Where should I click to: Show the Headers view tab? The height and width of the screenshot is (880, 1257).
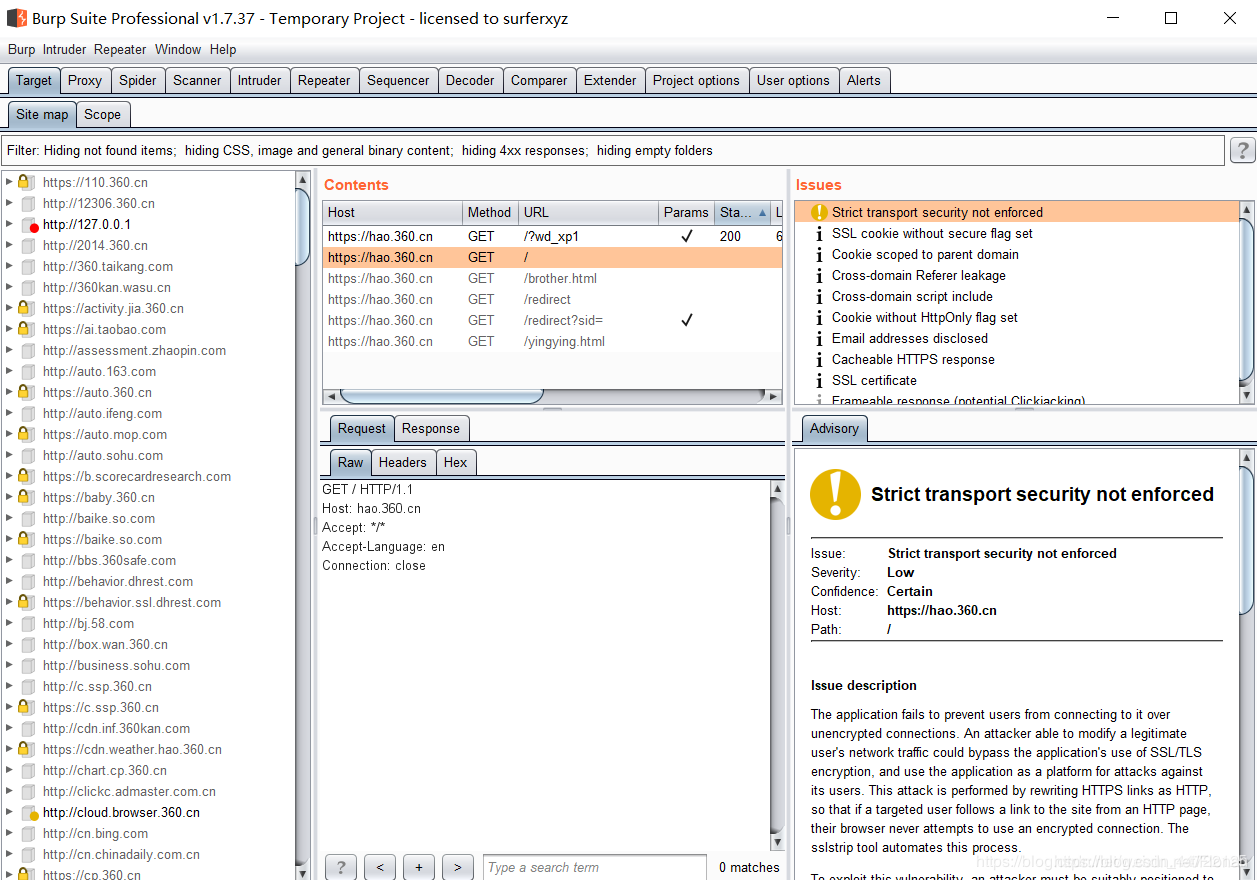tap(403, 462)
